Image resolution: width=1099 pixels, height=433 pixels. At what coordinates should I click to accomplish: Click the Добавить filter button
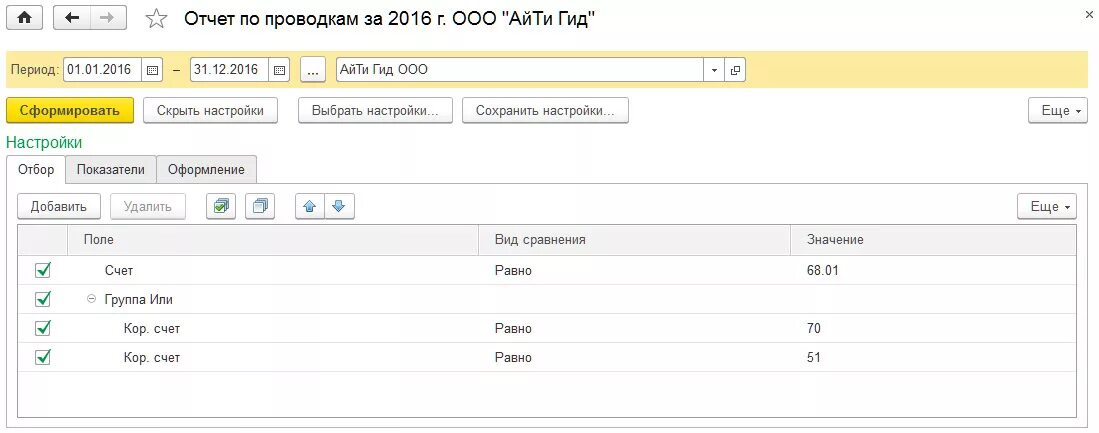pyautogui.click(x=59, y=207)
